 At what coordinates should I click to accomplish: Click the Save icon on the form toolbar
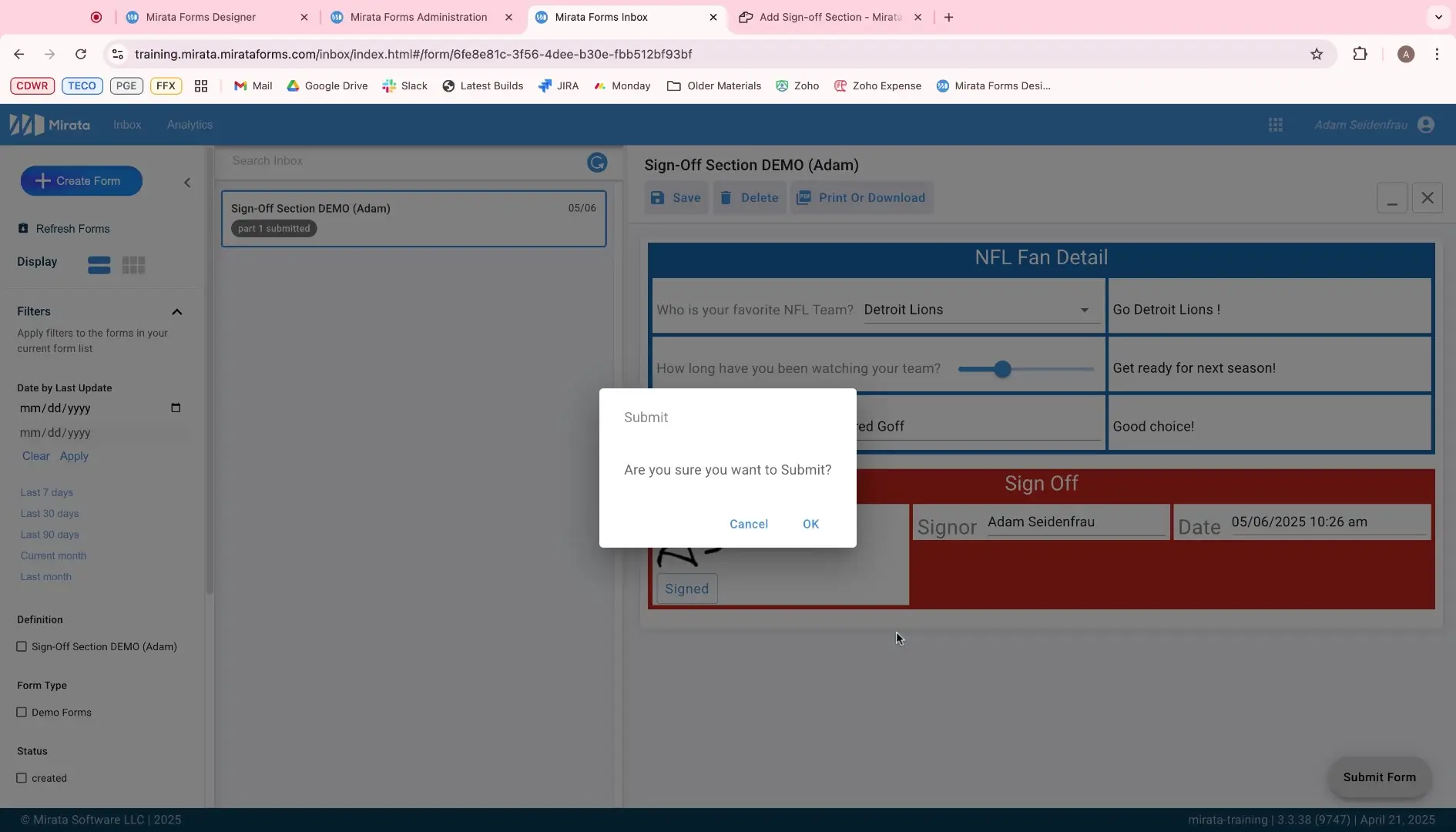coord(658,198)
